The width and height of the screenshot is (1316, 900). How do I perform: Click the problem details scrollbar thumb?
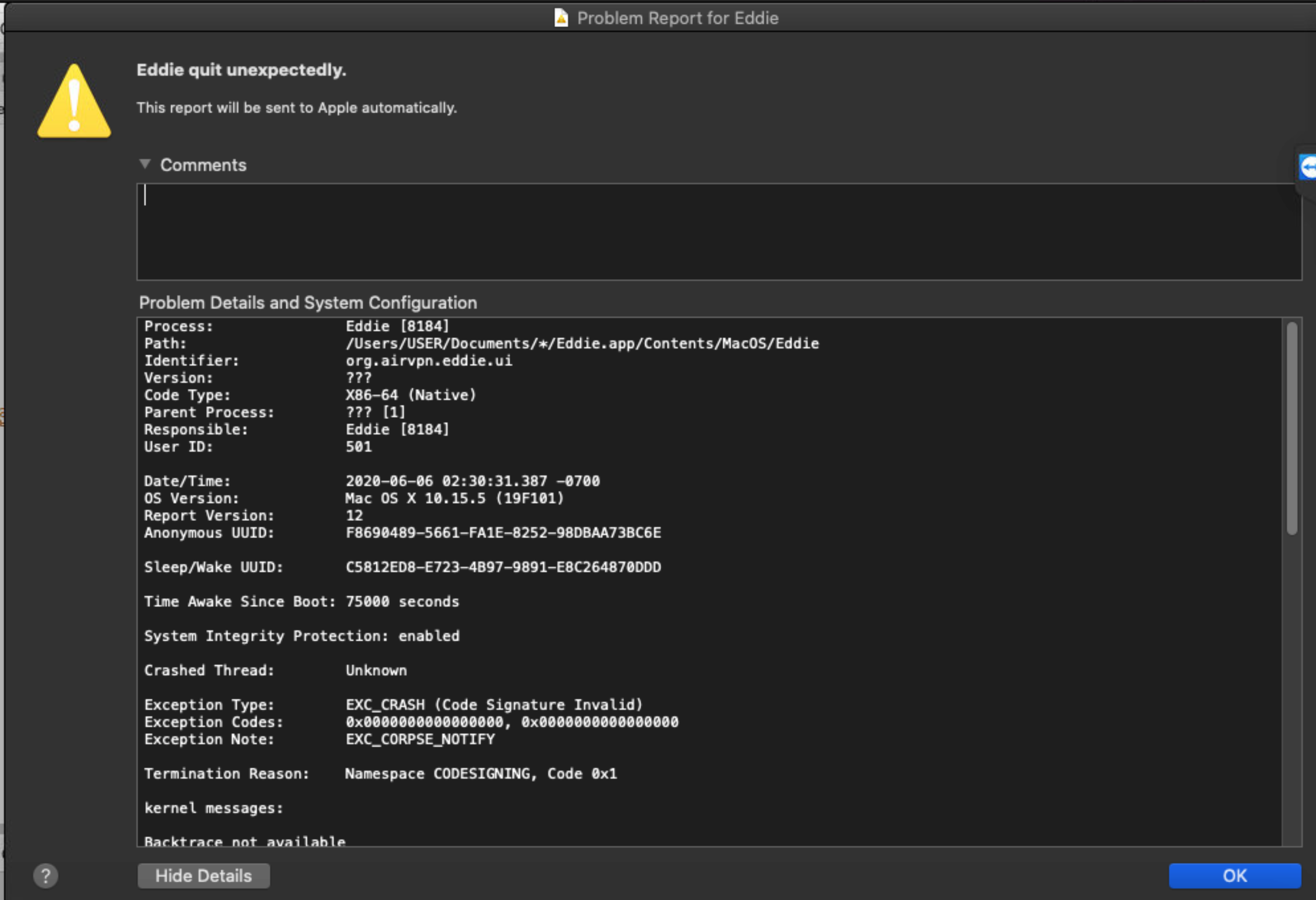1292,428
